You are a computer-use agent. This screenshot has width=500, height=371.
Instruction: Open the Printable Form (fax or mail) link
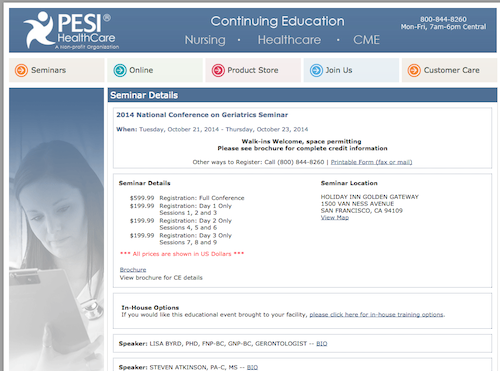coord(371,162)
